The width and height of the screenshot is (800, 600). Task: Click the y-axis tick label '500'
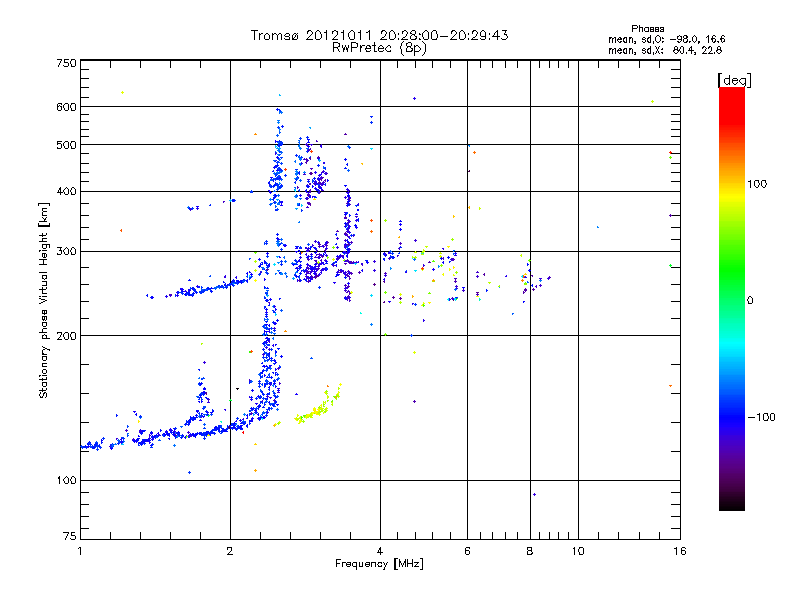point(66,145)
